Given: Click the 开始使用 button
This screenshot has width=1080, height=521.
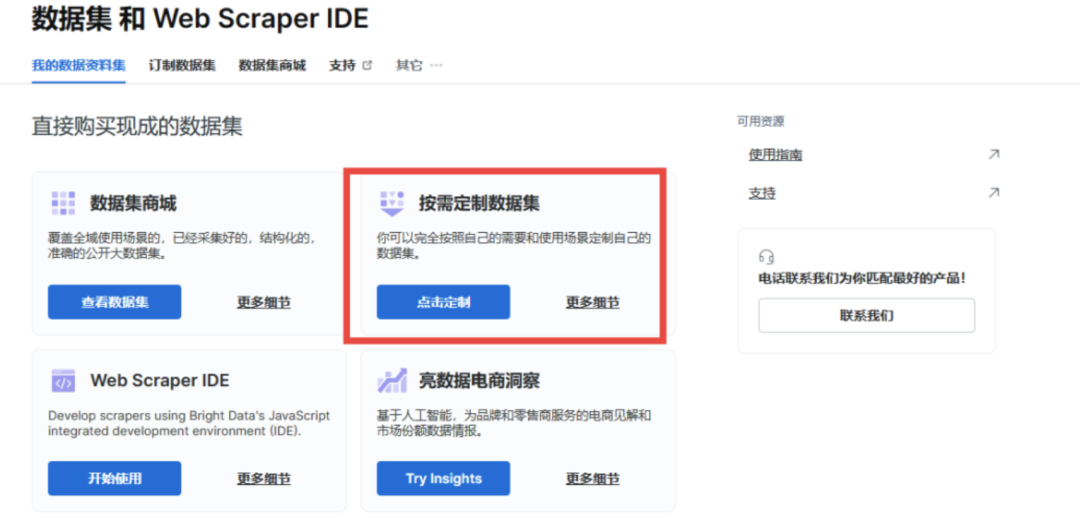Looking at the screenshot, I should pos(114,478).
